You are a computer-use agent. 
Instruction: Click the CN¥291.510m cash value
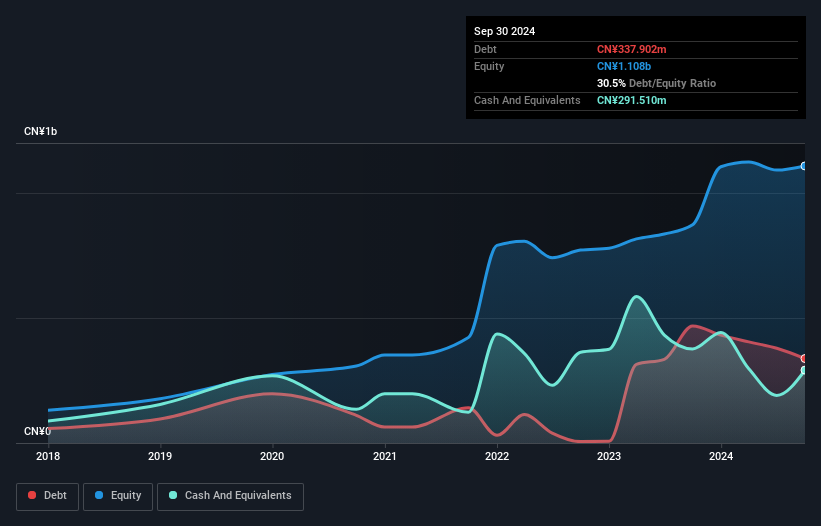tap(631, 100)
